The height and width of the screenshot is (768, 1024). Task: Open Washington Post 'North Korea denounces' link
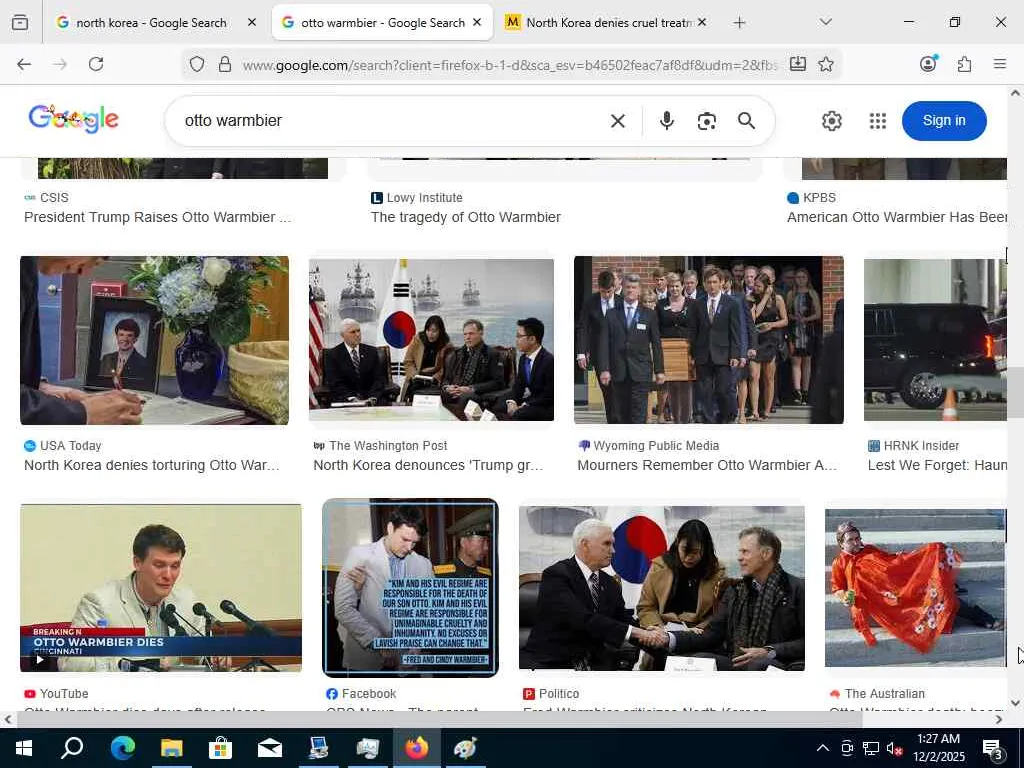click(428, 466)
